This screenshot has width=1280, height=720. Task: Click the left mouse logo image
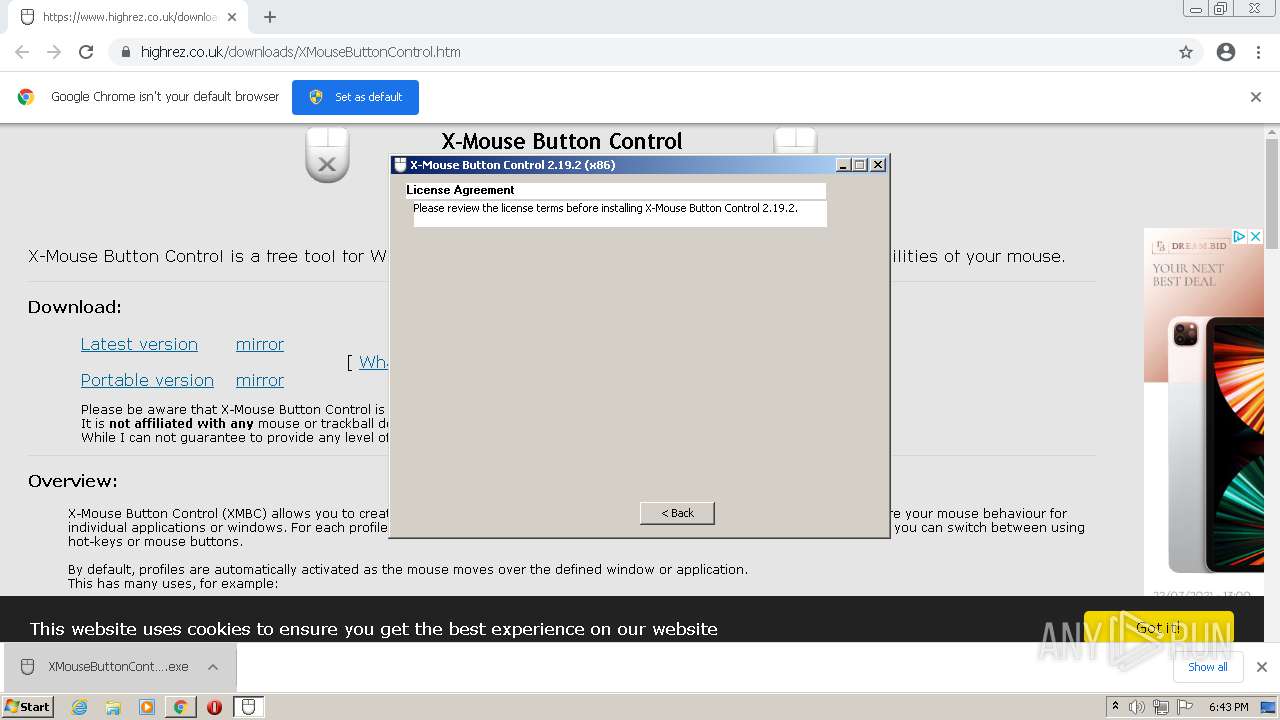(x=327, y=154)
